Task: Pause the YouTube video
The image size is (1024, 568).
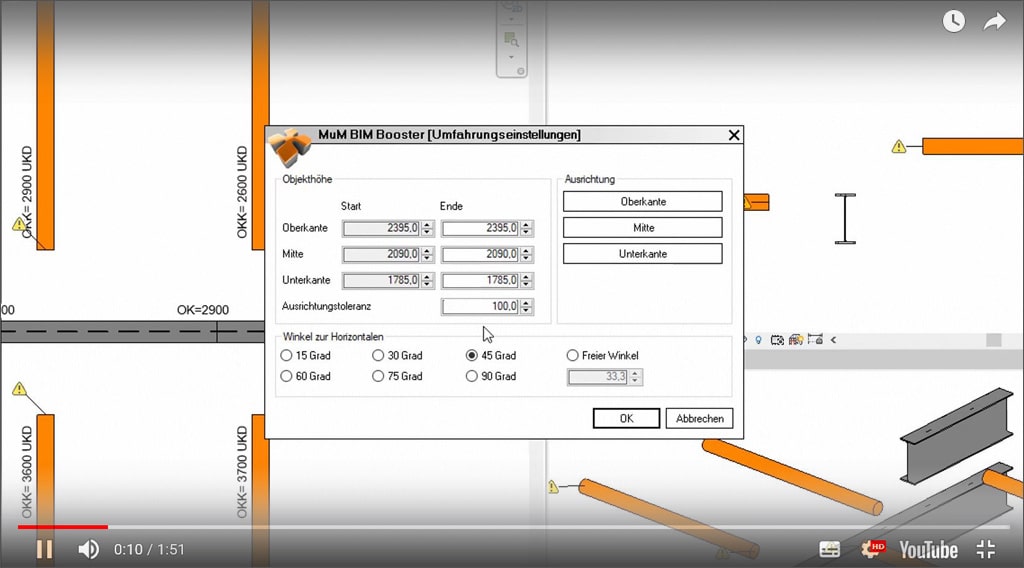Action: tap(44, 549)
